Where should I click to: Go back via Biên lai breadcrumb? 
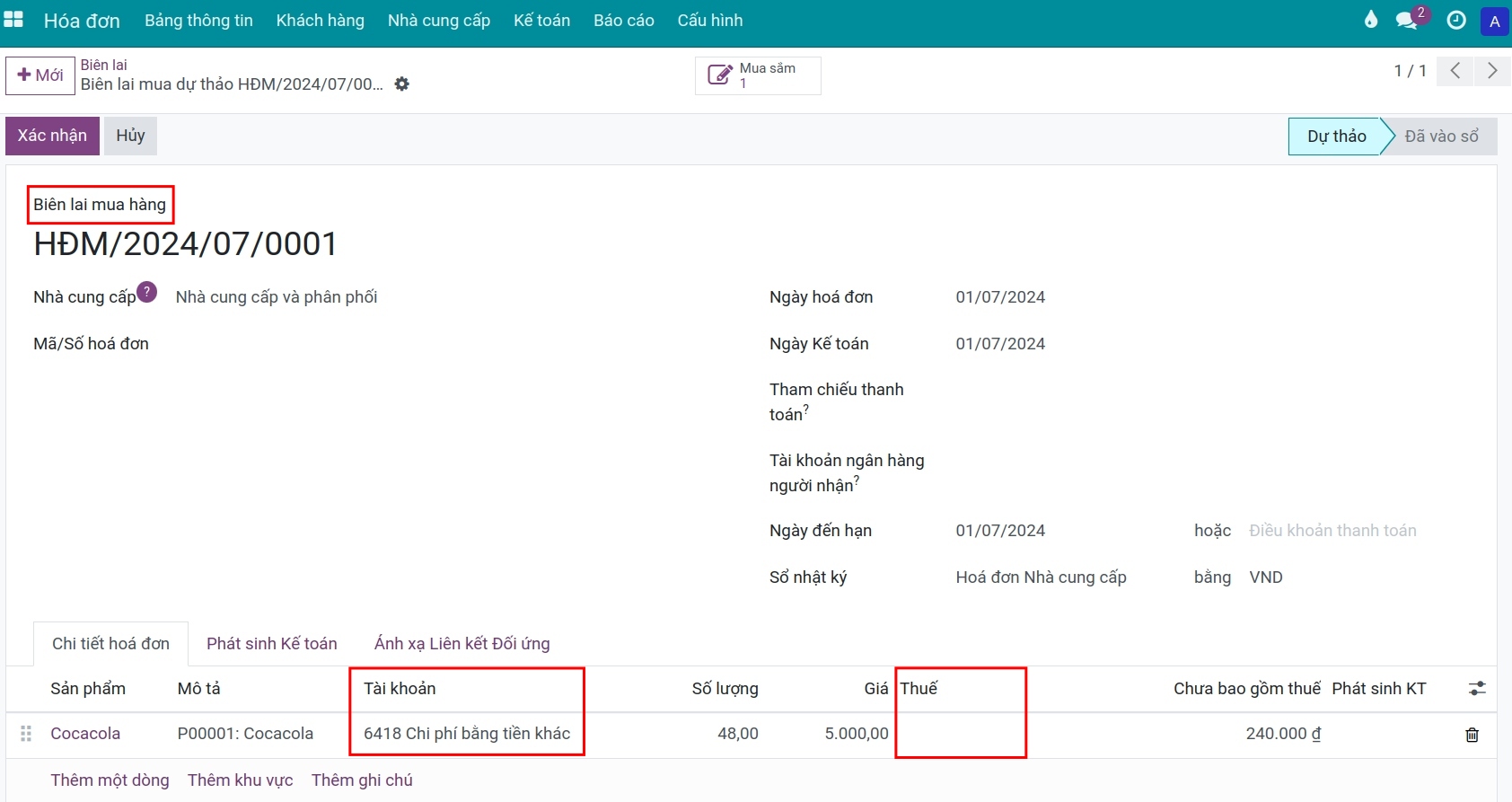[x=104, y=65]
